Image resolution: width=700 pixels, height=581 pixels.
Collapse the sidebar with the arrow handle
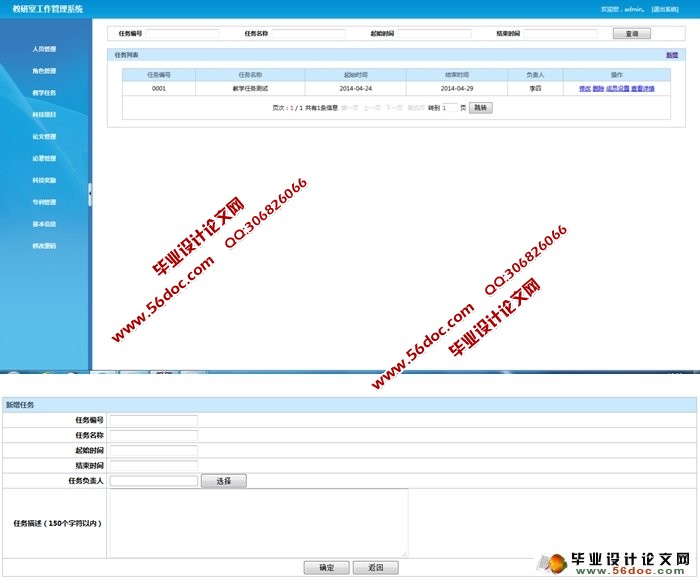pos(90,195)
